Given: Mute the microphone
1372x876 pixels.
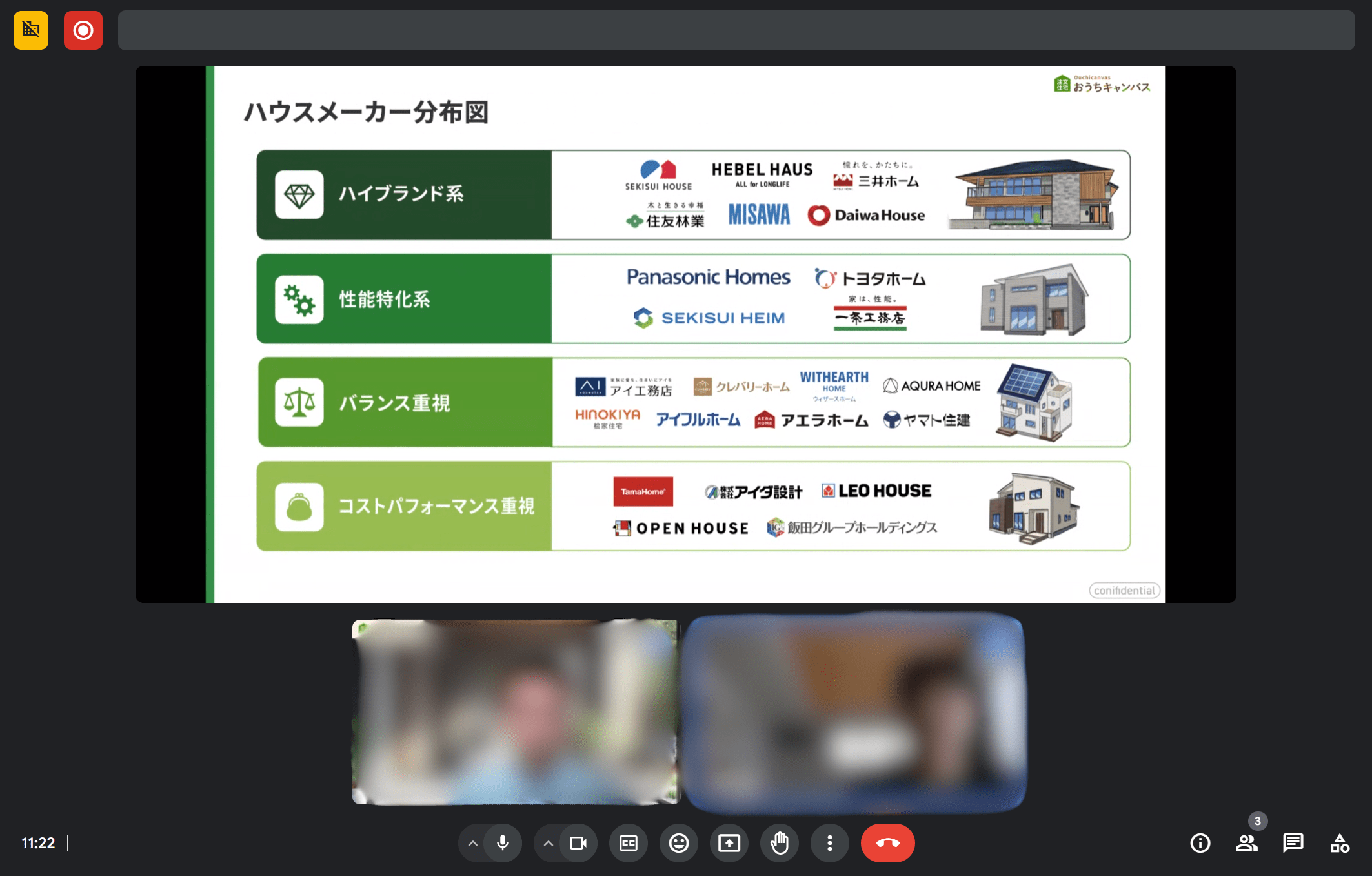Looking at the screenshot, I should (x=503, y=843).
